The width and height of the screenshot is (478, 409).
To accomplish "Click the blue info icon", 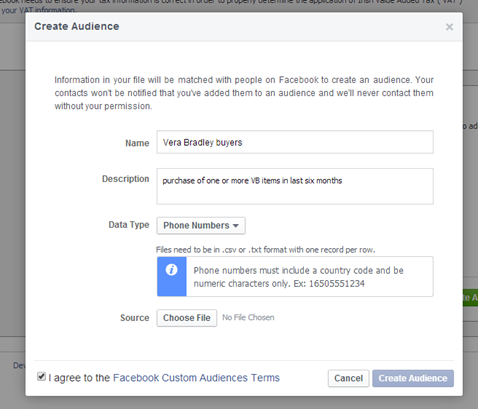I will tap(172, 270).
